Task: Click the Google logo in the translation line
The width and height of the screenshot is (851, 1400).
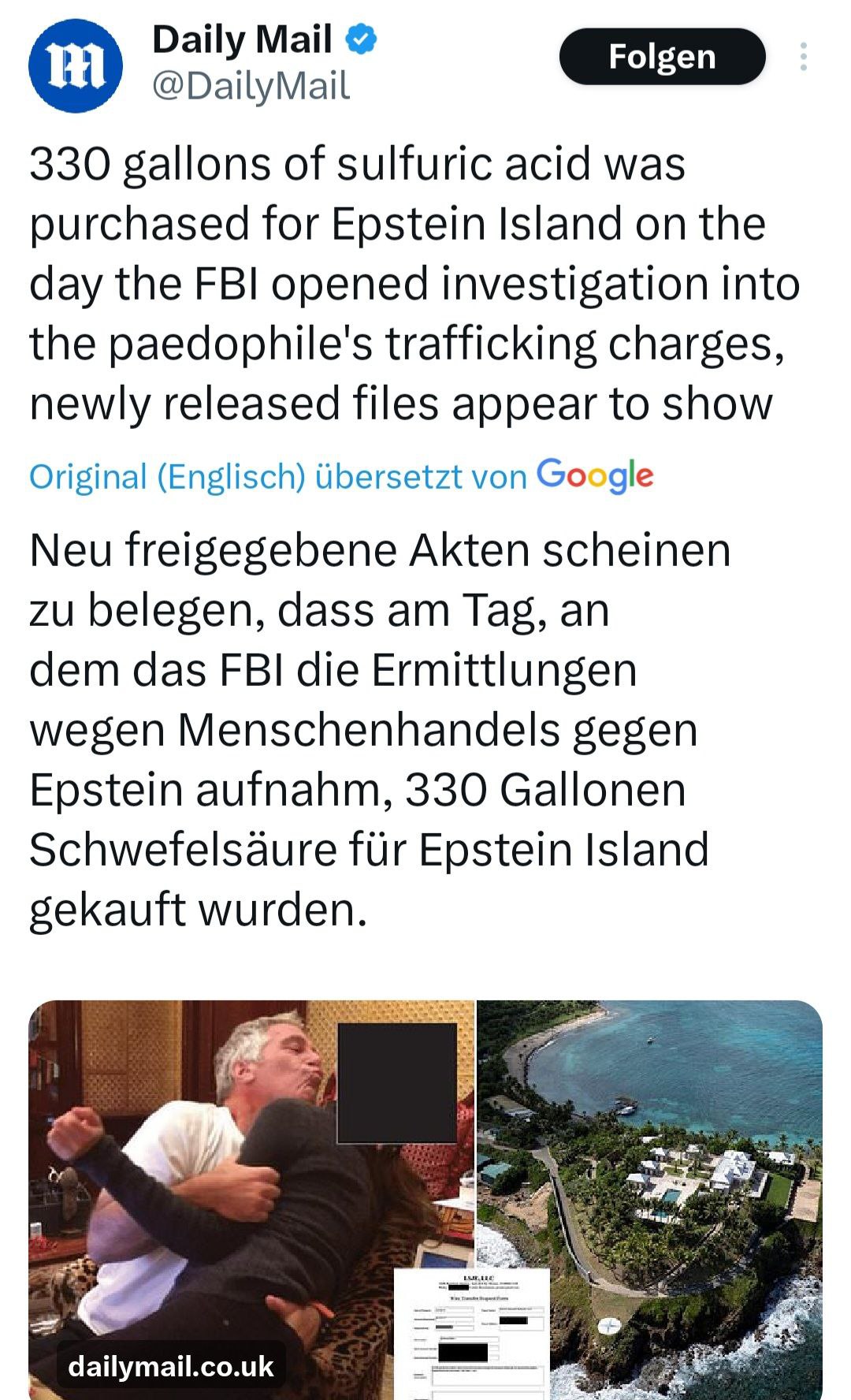Action: 595,475
